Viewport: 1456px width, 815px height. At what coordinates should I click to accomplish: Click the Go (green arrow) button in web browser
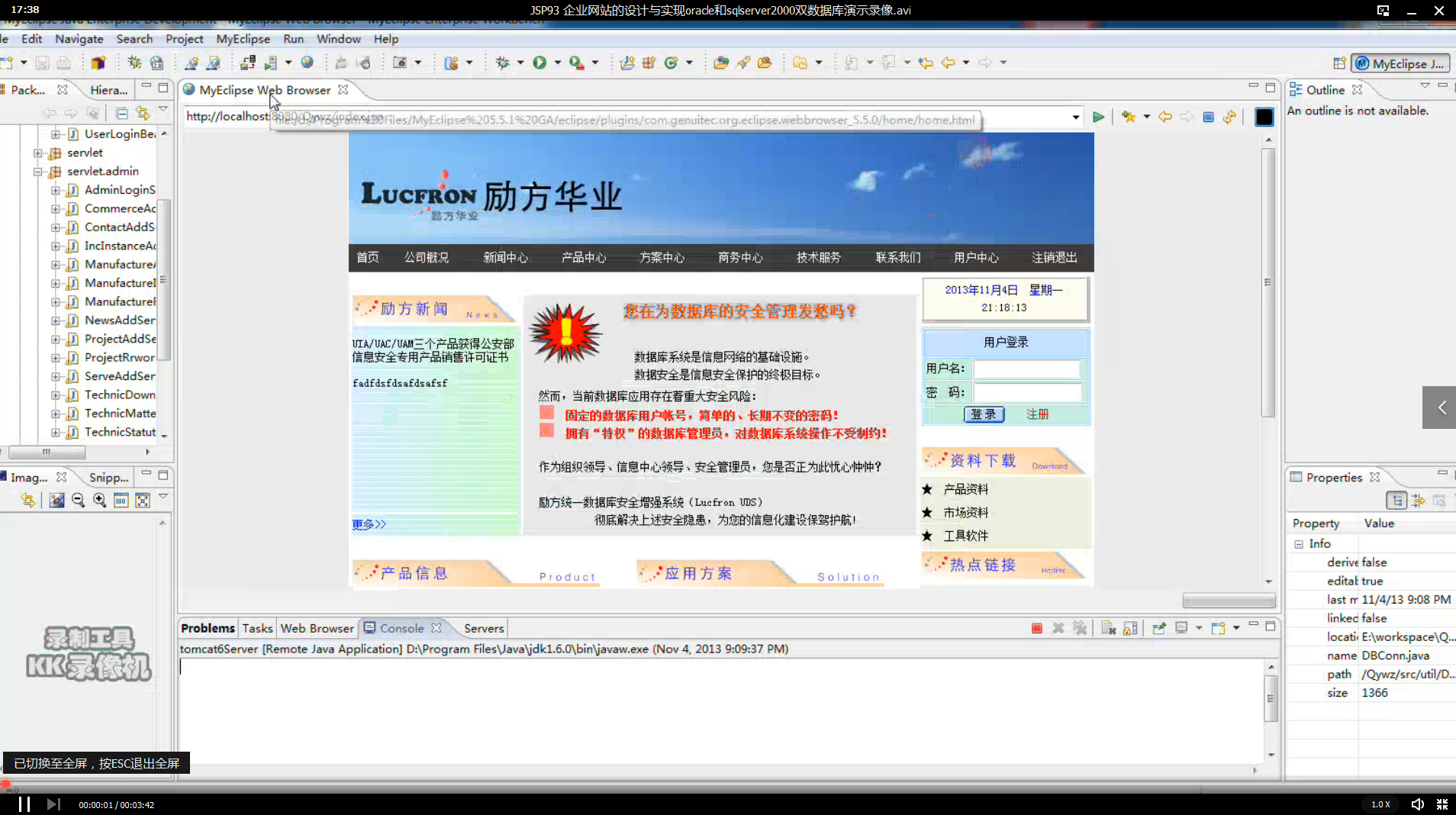(1098, 117)
